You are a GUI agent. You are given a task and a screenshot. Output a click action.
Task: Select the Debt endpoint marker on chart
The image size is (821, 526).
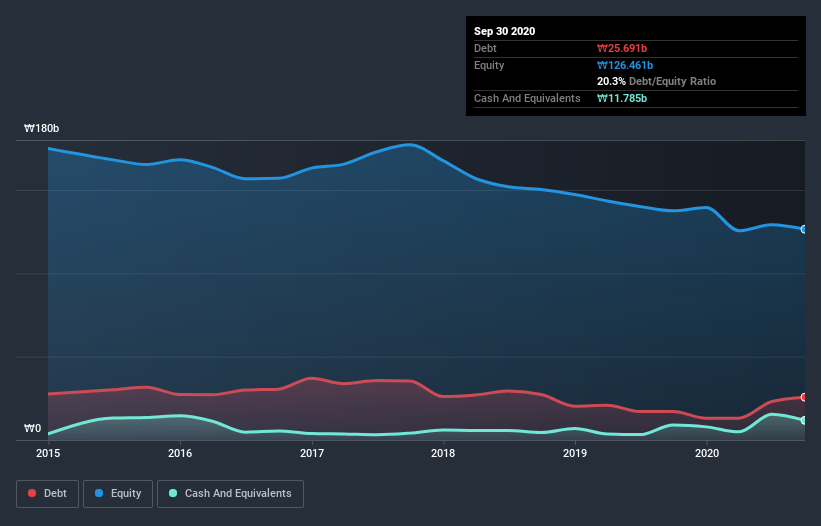click(804, 397)
